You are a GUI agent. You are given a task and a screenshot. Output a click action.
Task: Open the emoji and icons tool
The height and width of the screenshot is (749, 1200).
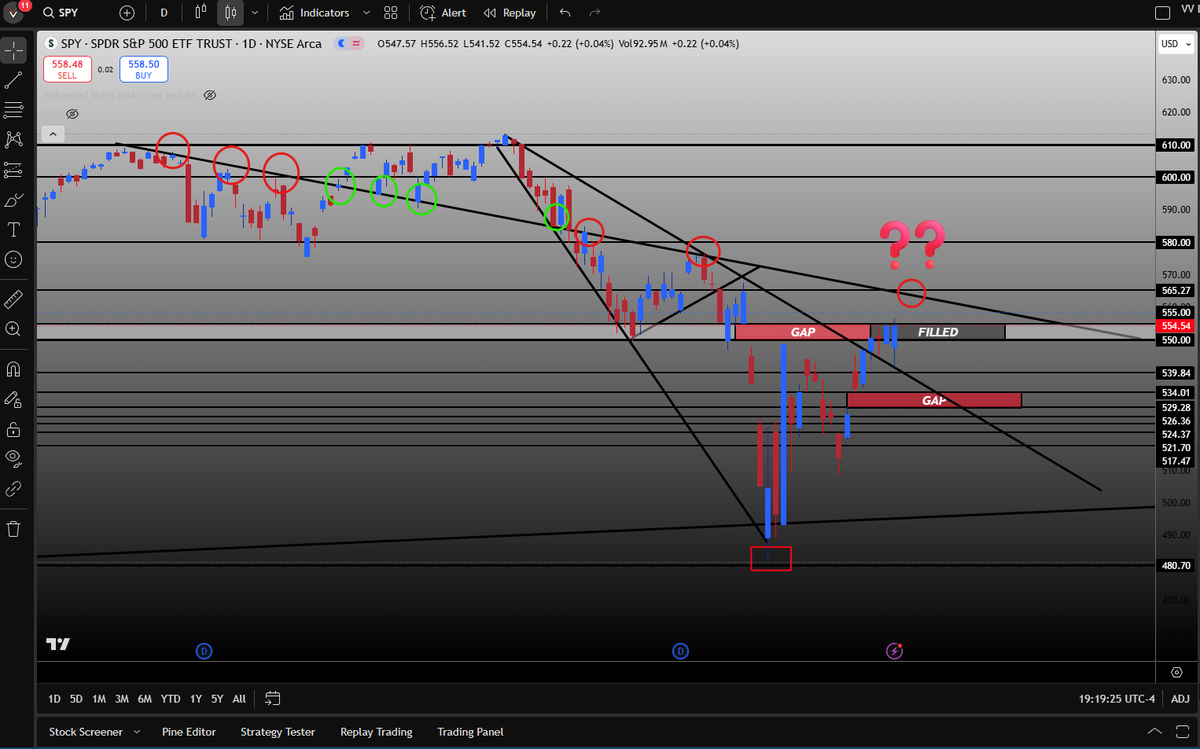tap(14, 259)
